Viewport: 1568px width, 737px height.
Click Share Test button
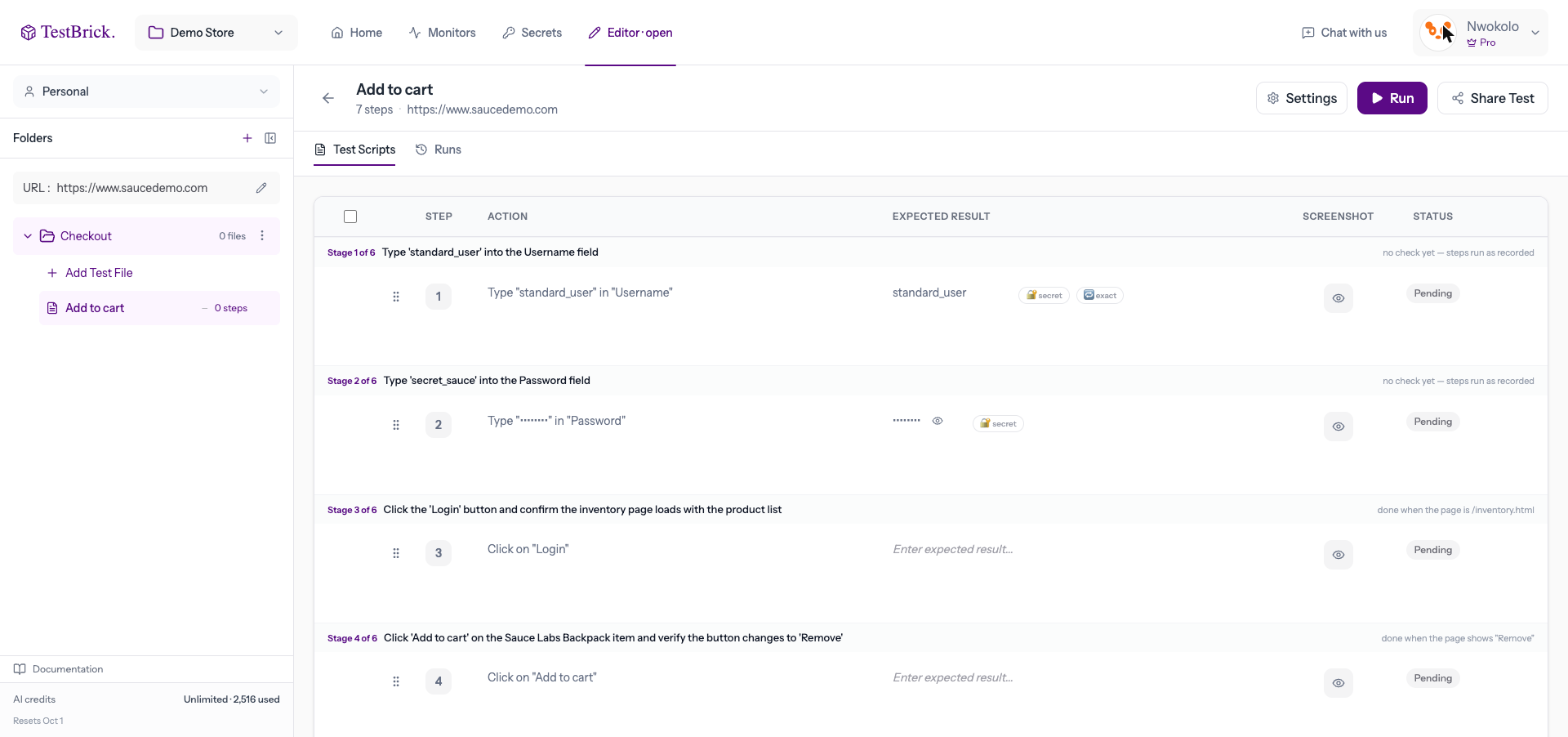(x=1492, y=98)
